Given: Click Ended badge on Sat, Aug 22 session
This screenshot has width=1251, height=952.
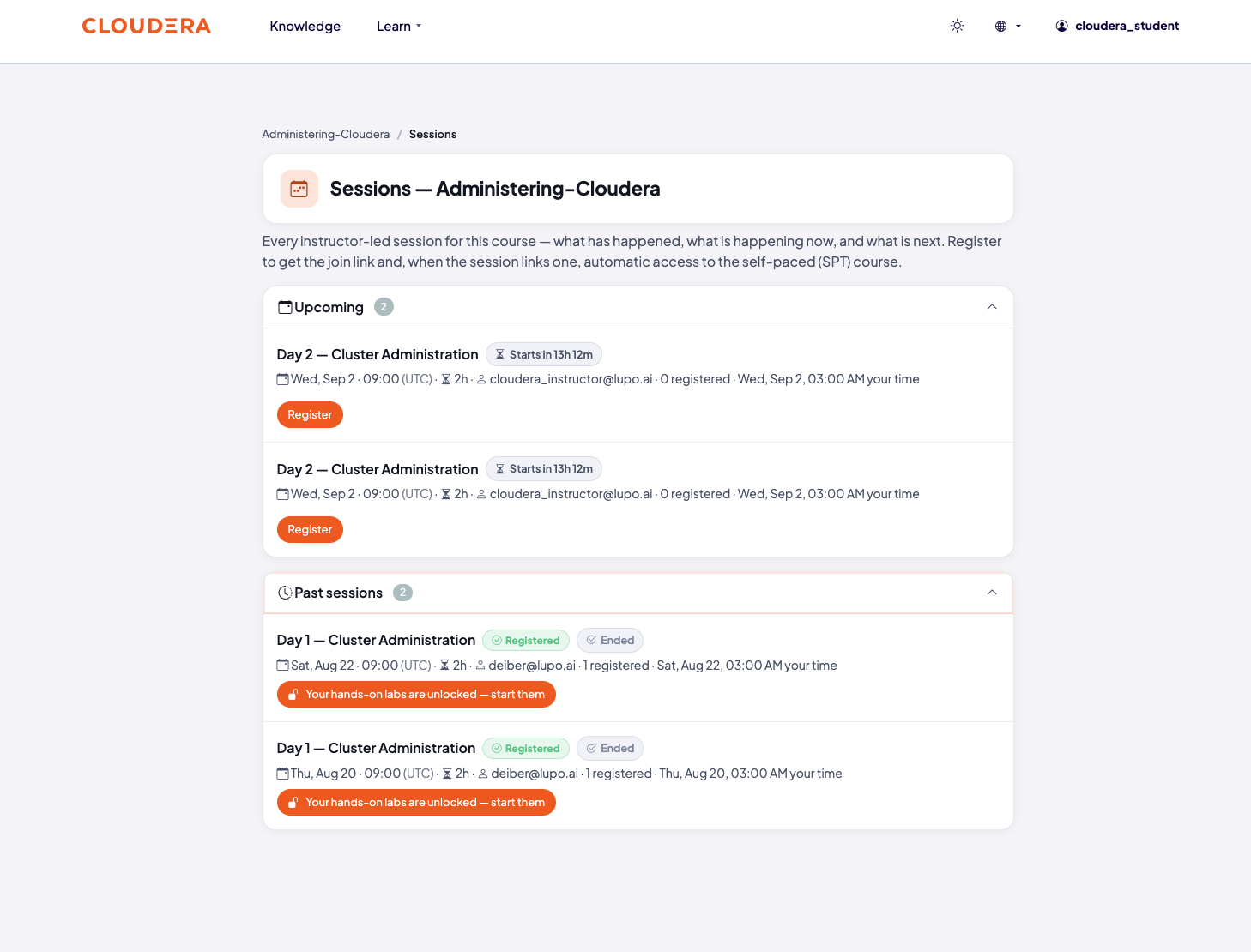Looking at the screenshot, I should tap(610, 641).
